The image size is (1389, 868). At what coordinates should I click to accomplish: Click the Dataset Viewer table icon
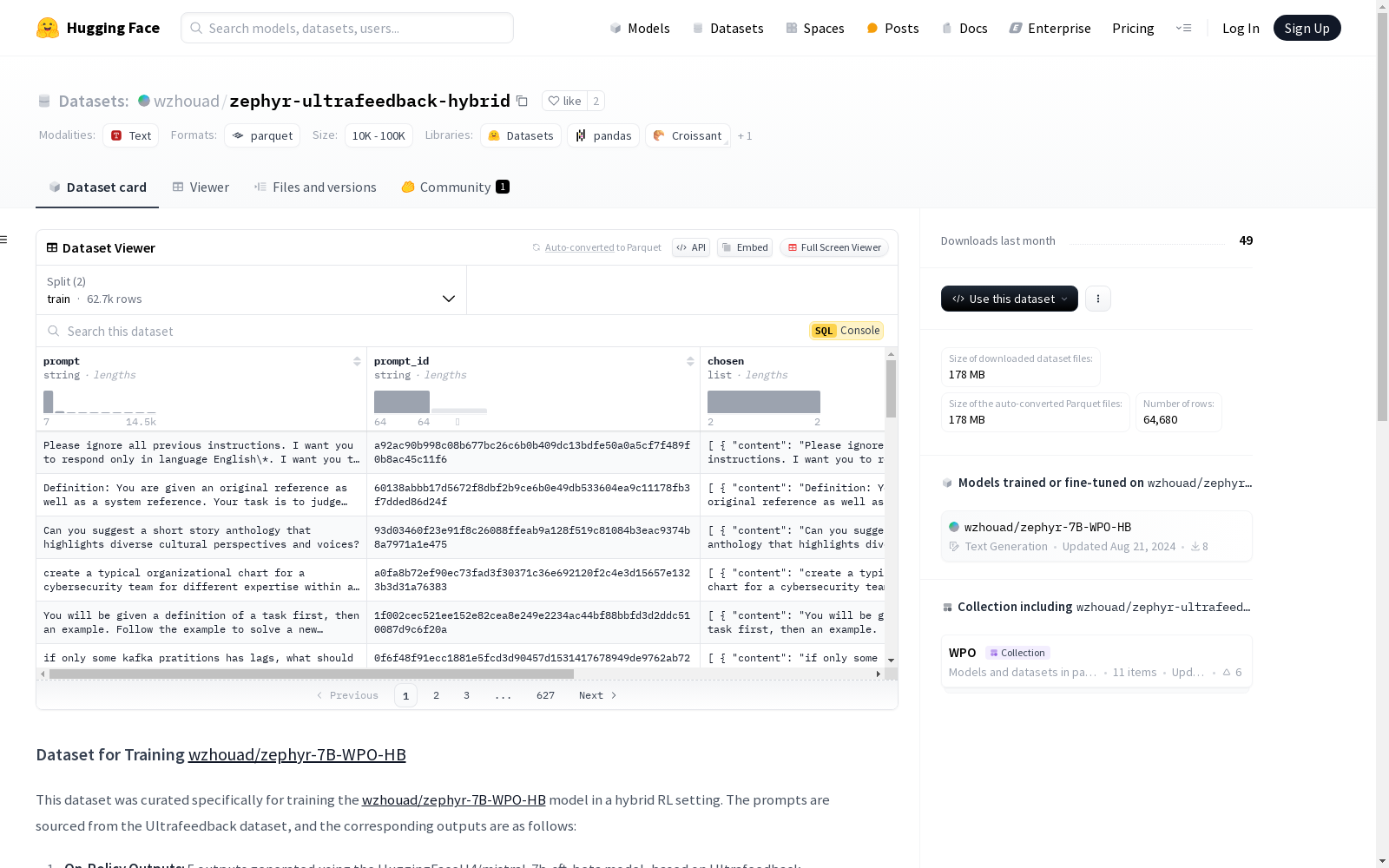tap(52, 247)
